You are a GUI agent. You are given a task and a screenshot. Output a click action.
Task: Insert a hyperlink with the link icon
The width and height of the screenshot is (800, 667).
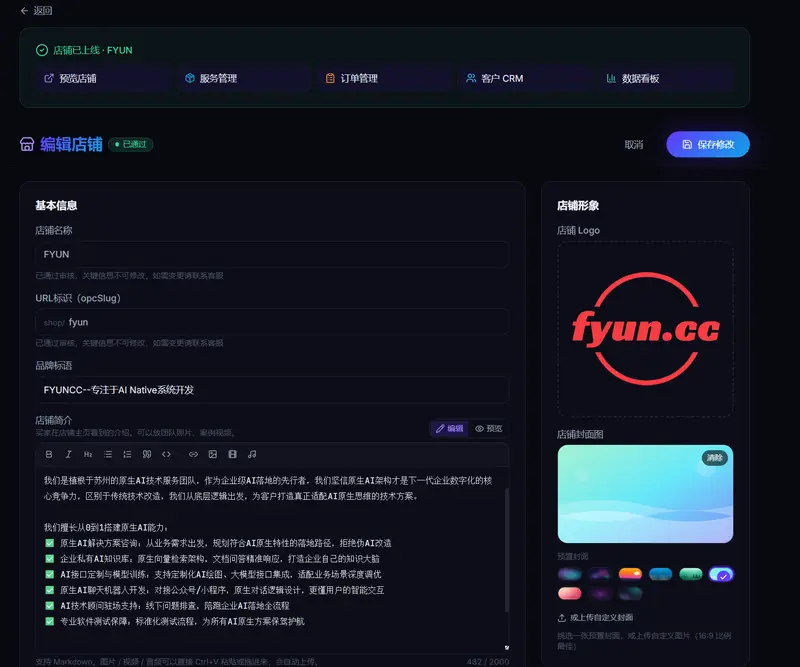pos(193,454)
